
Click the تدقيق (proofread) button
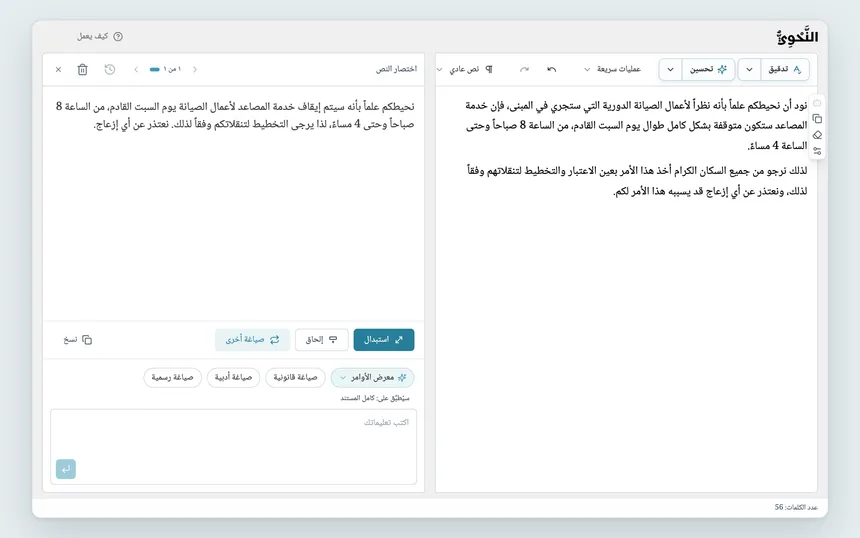(x=785, y=70)
